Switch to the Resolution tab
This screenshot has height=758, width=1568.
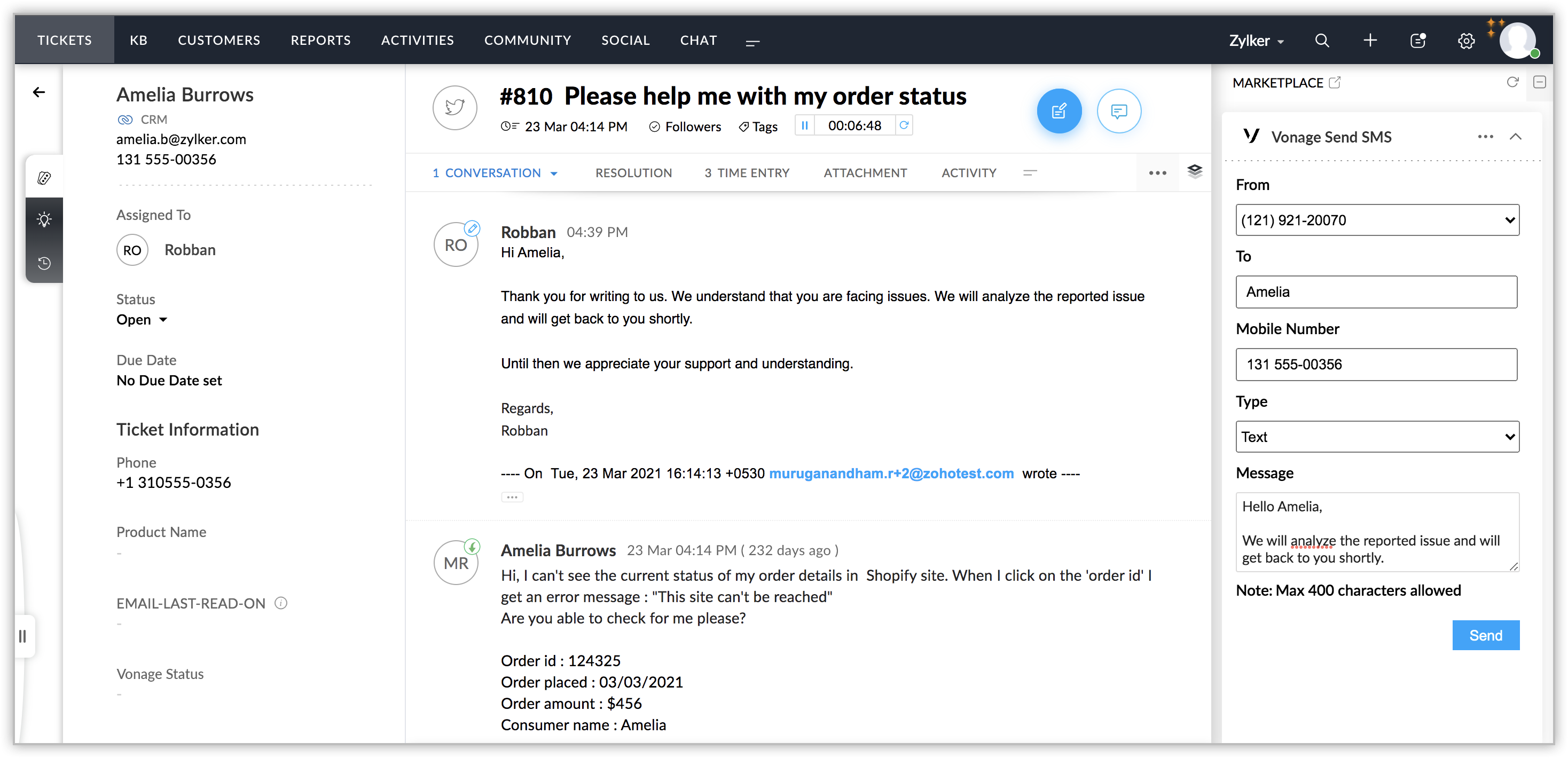633,173
